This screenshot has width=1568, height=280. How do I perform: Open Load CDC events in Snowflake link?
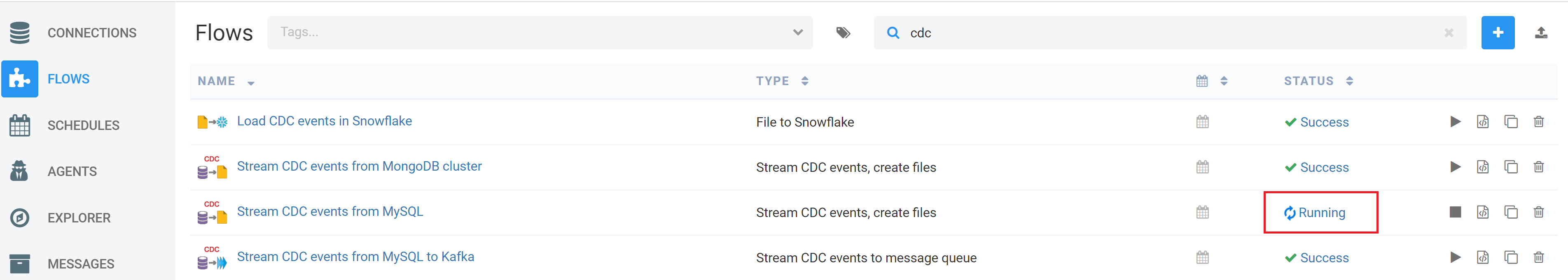325,121
